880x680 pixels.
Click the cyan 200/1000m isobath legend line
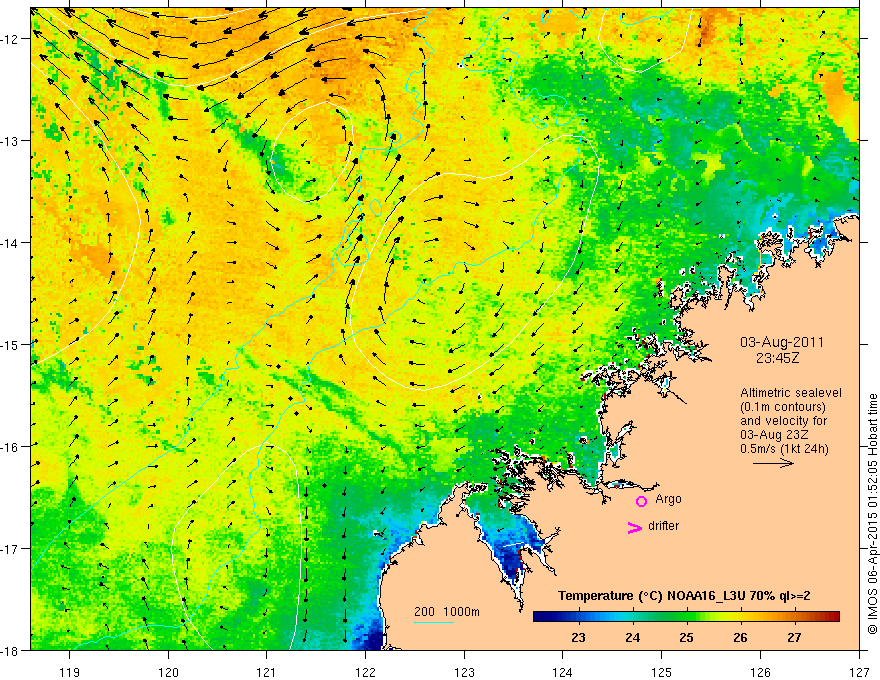[434, 622]
